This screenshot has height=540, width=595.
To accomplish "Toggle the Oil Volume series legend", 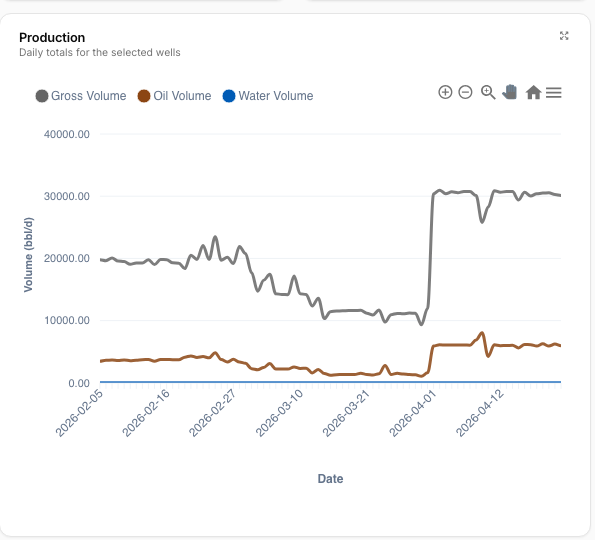I will 175,96.
